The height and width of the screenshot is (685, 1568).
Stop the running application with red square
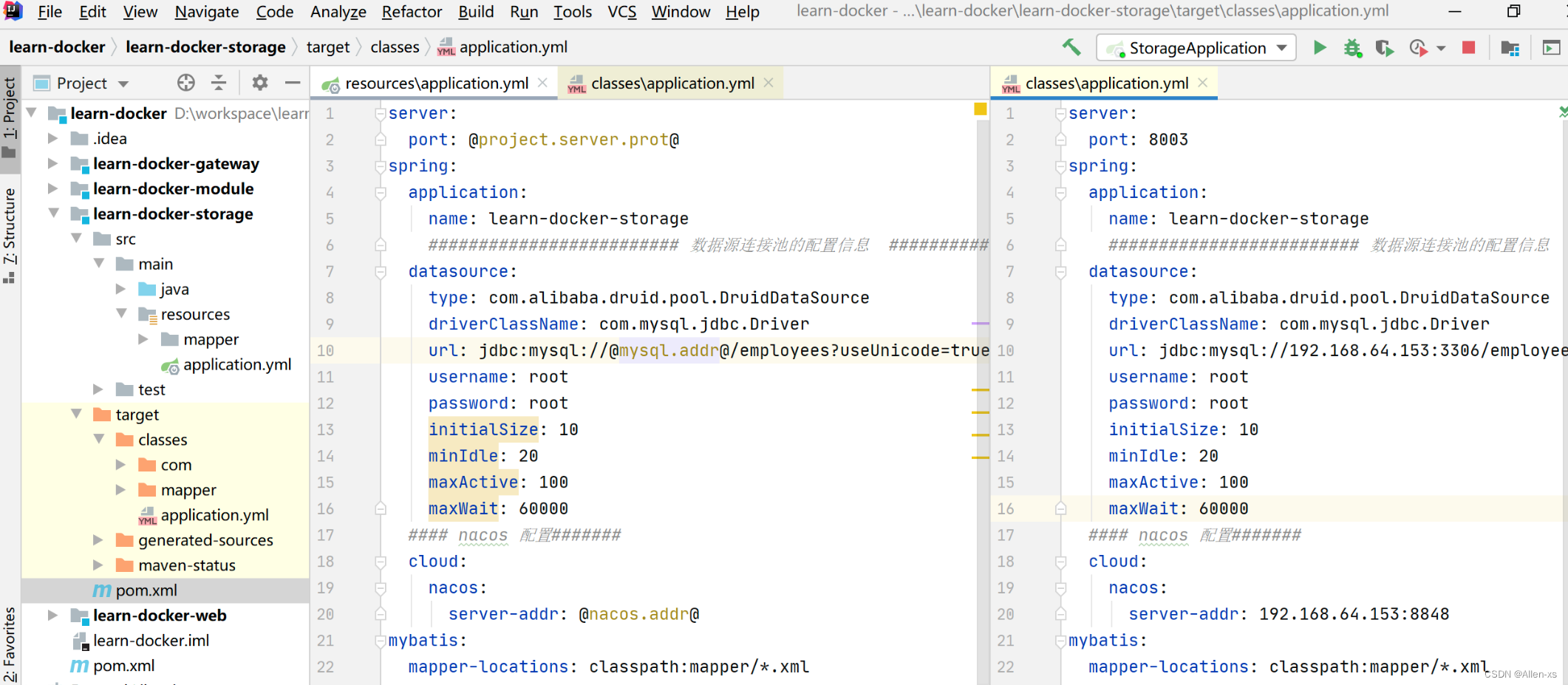[x=1468, y=47]
